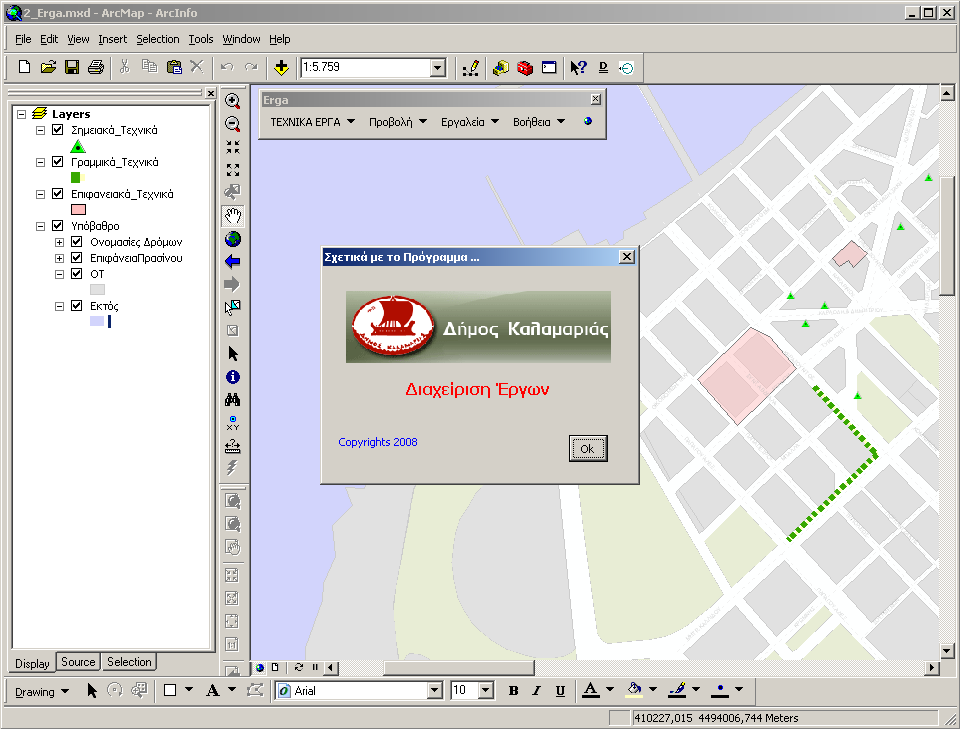960x729 pixels.
Task: Choose the Select Elements arrow tool
Action: click(x=233, y=354)
